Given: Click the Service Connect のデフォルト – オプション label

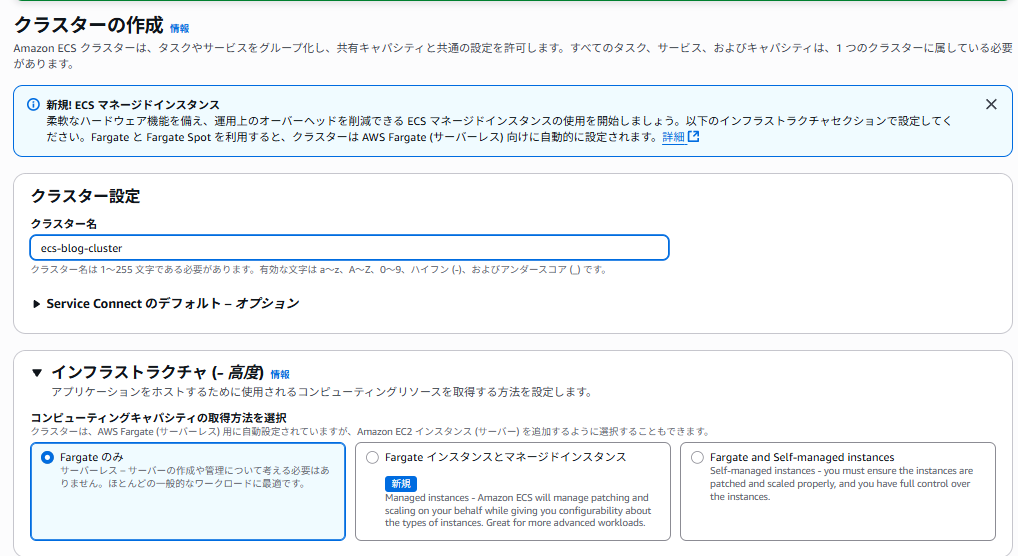Looking at the screenshot, I should 172,303.
